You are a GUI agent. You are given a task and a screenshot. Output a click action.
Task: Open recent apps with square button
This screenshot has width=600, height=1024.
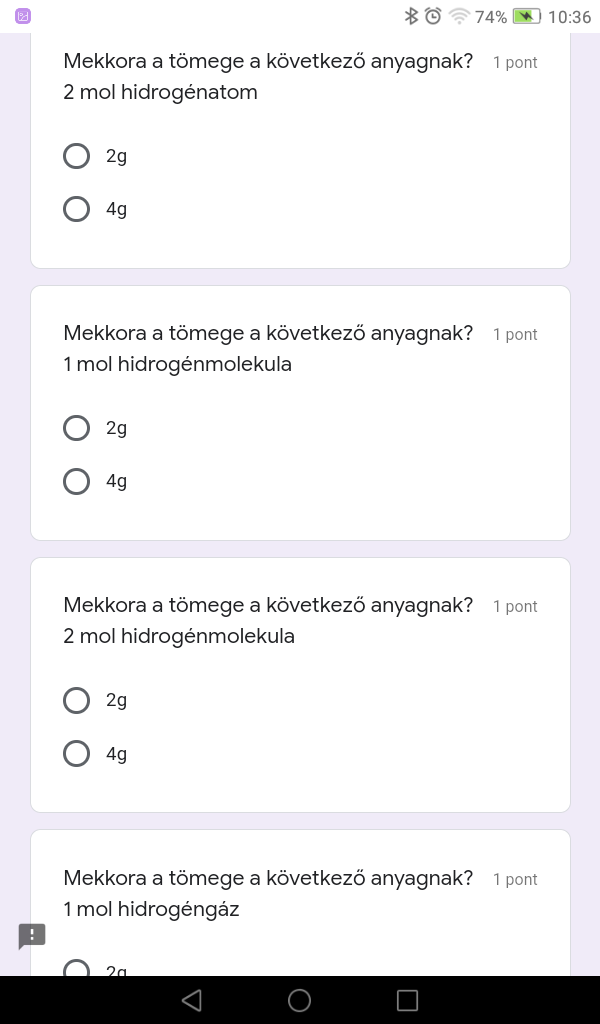[x=407, y=1000]
